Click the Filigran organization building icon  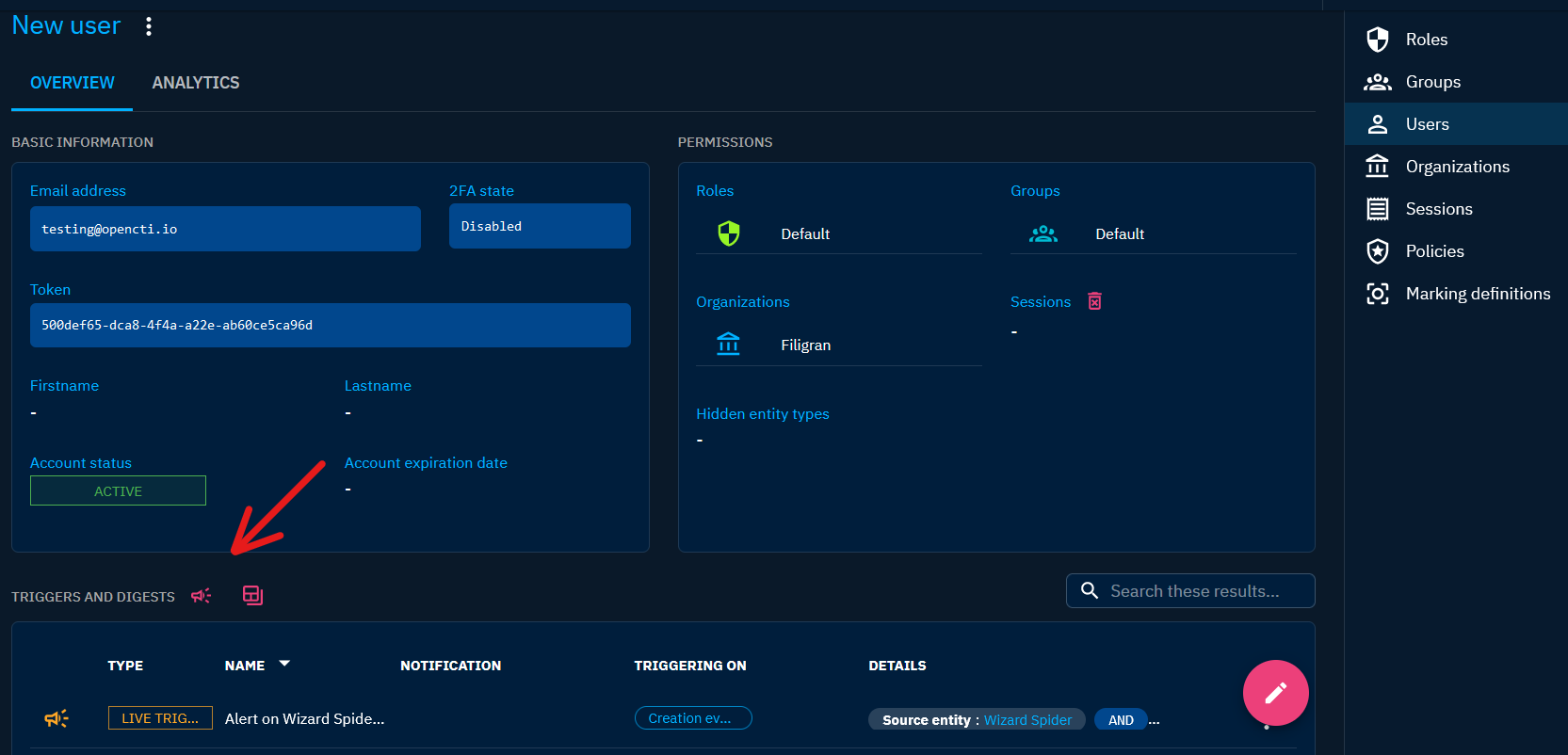pyautogui.click(x=729, y=345)
